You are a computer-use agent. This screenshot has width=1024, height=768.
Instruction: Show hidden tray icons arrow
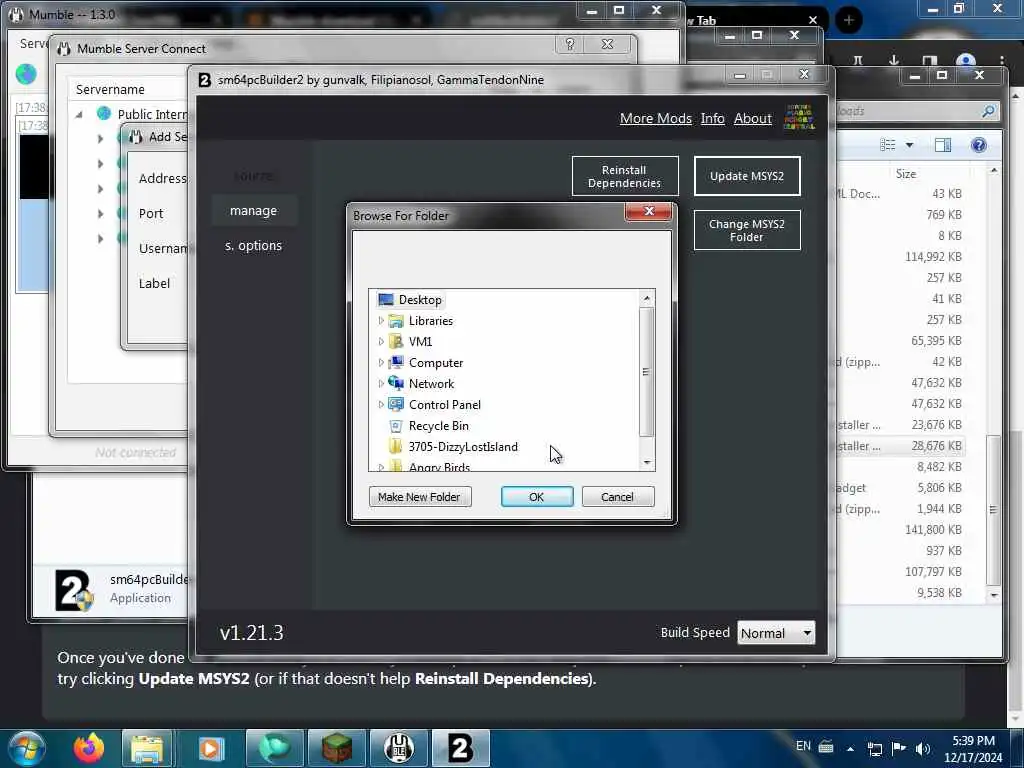click(850, 749)
